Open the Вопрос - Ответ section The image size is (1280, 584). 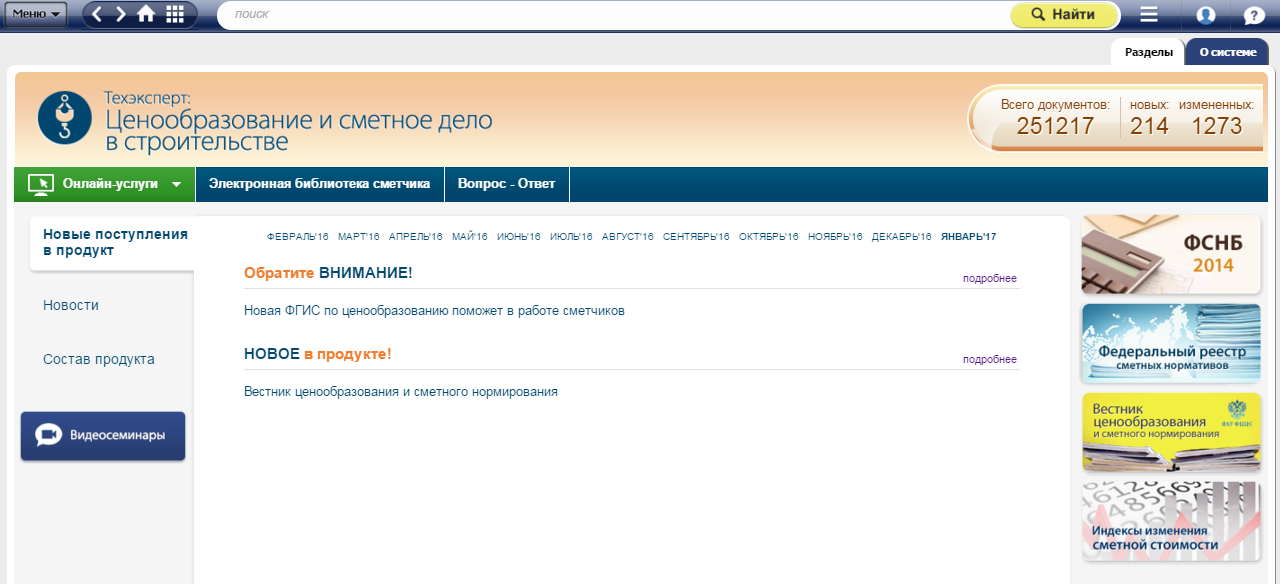506,184
